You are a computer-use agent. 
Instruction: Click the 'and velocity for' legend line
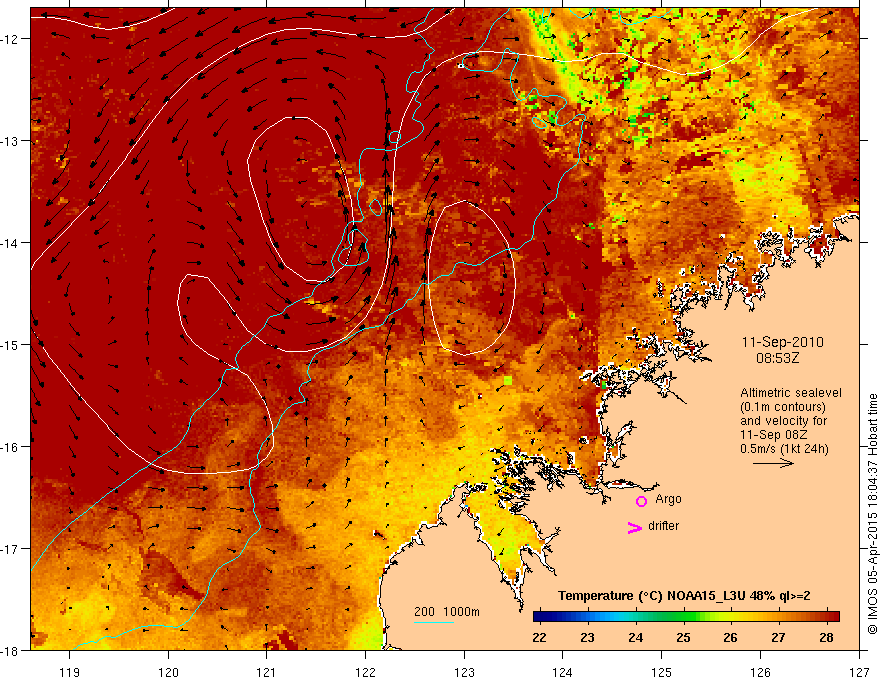pos(783,421)
